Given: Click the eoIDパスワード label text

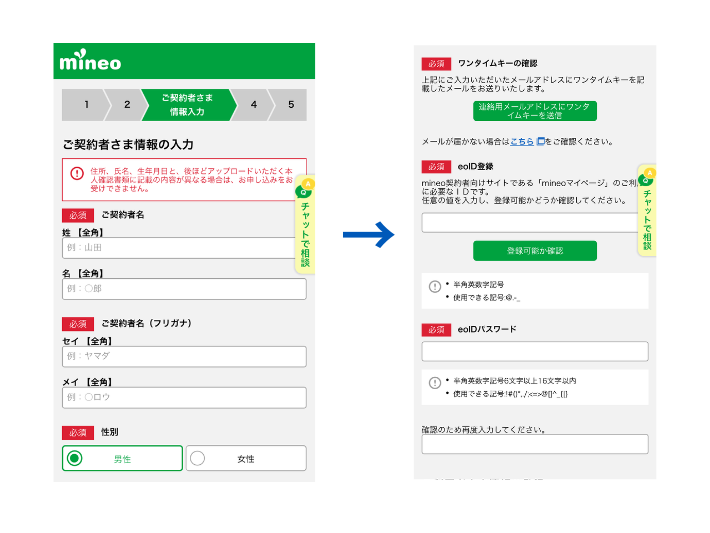Looking at the screenshot, I should [487, 329].
